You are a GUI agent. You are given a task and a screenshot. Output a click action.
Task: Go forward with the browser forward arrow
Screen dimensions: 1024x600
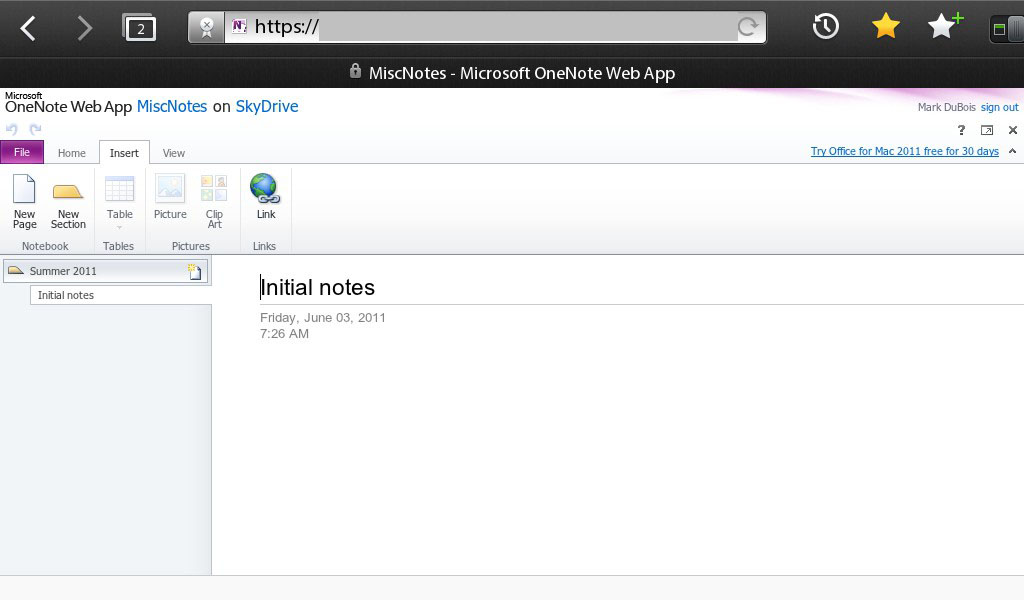tap(84, 28)
